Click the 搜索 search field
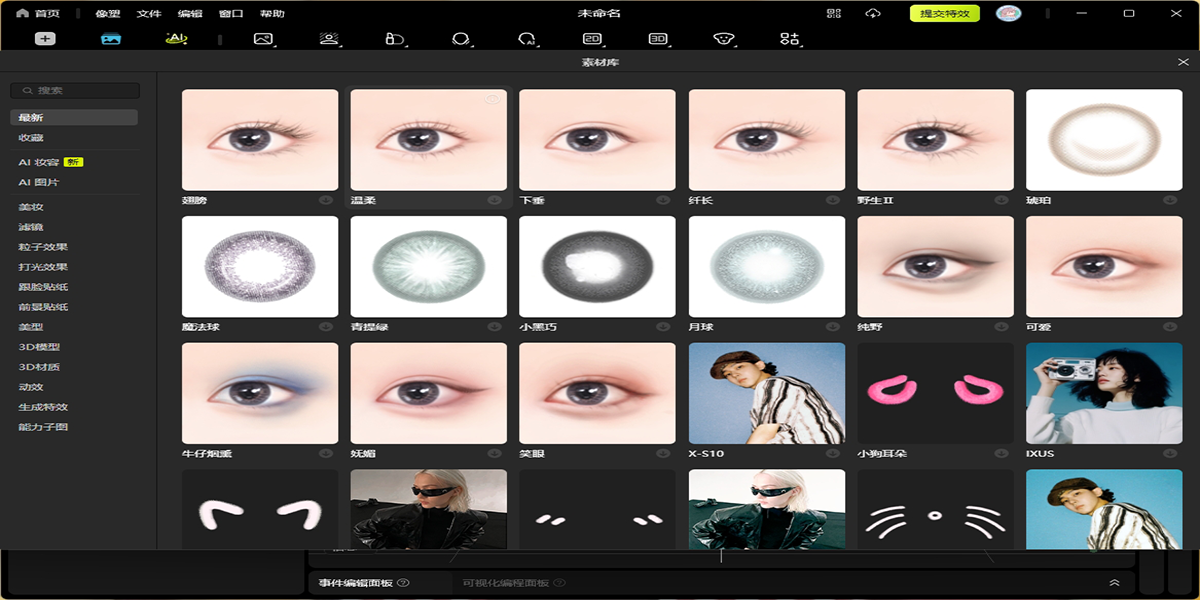 pos(75,91)
